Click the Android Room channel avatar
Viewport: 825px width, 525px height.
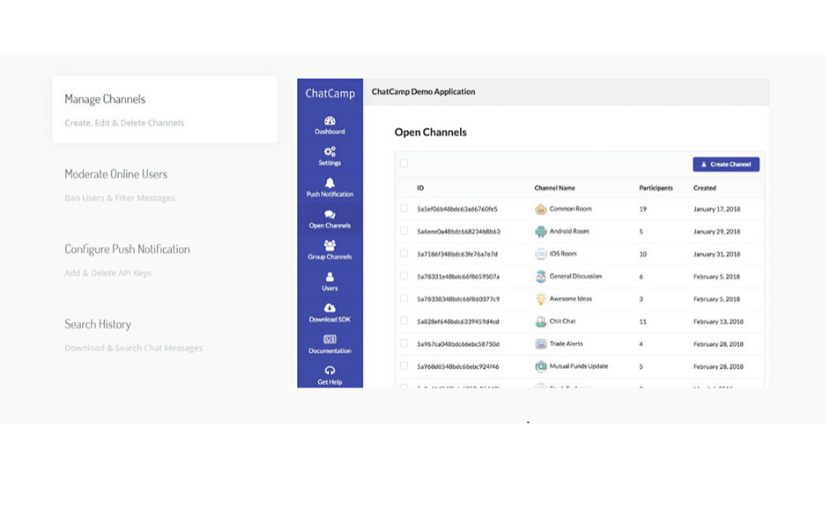coord(540,231)
